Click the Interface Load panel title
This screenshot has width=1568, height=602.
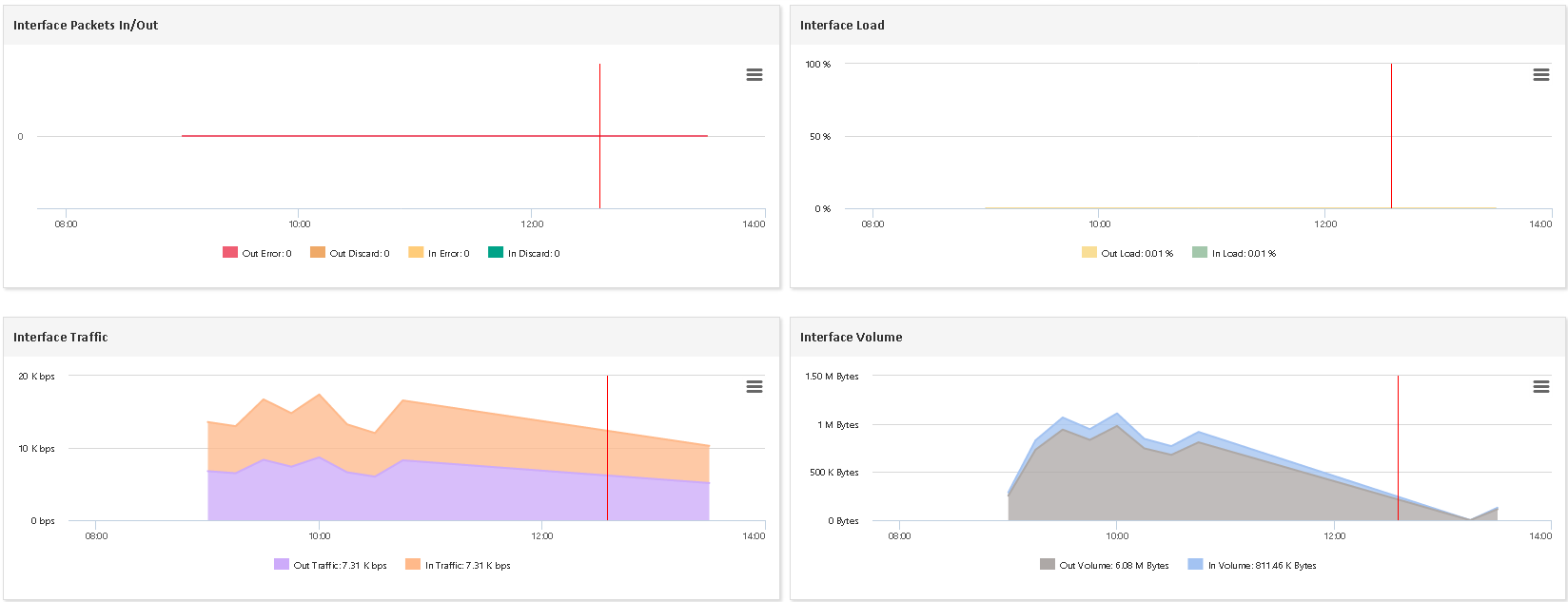(x=842, y=26)
